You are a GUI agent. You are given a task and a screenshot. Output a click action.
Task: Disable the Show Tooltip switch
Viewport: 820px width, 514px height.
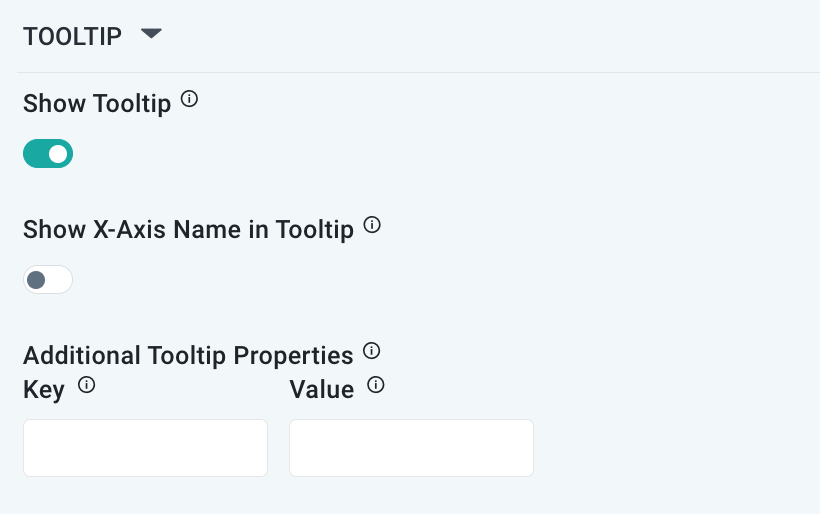(48, 154)
